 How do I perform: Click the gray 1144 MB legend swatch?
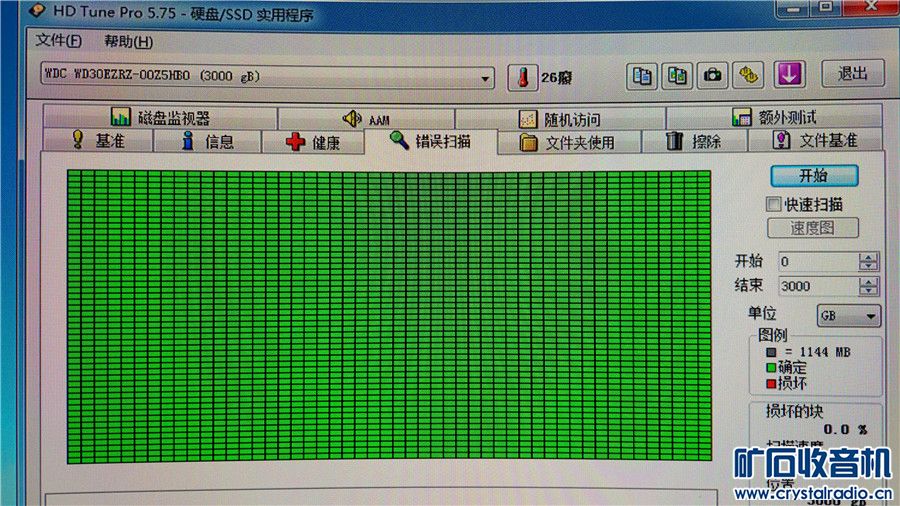771,352
